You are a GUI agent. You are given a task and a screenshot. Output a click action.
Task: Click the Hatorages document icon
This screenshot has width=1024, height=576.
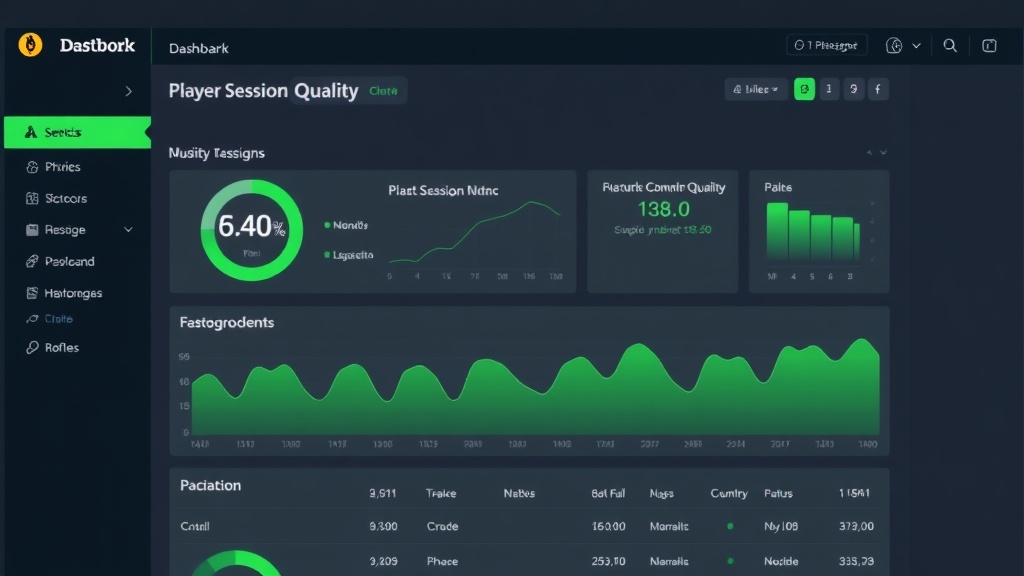pos(32,293)
